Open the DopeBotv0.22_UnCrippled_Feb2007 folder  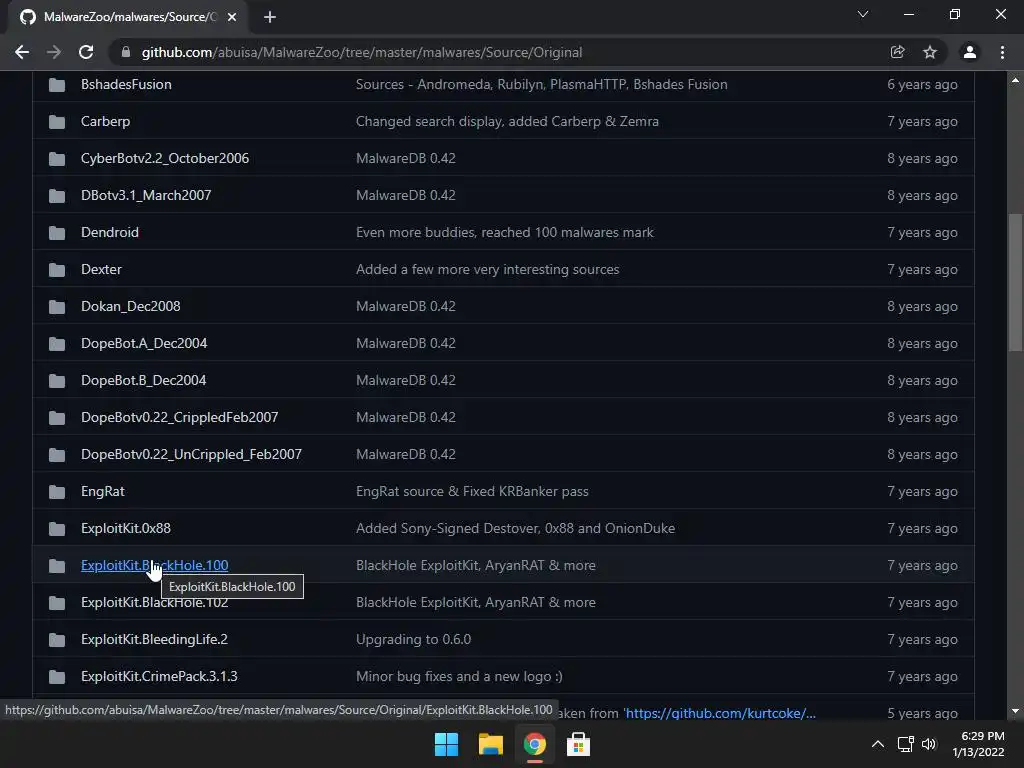tap(191, 455)
